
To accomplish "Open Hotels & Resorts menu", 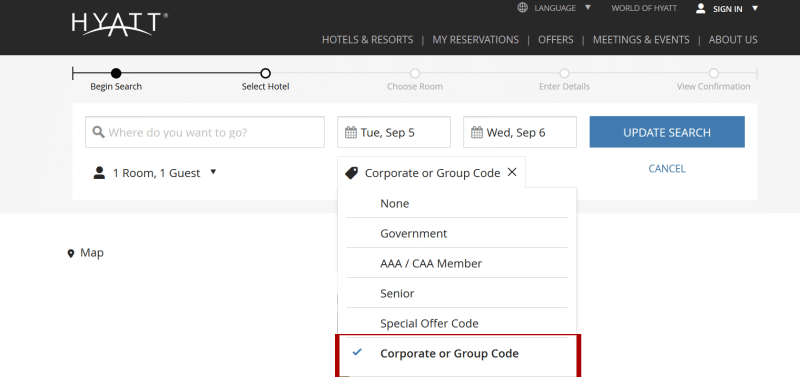I will coord(367,40).
